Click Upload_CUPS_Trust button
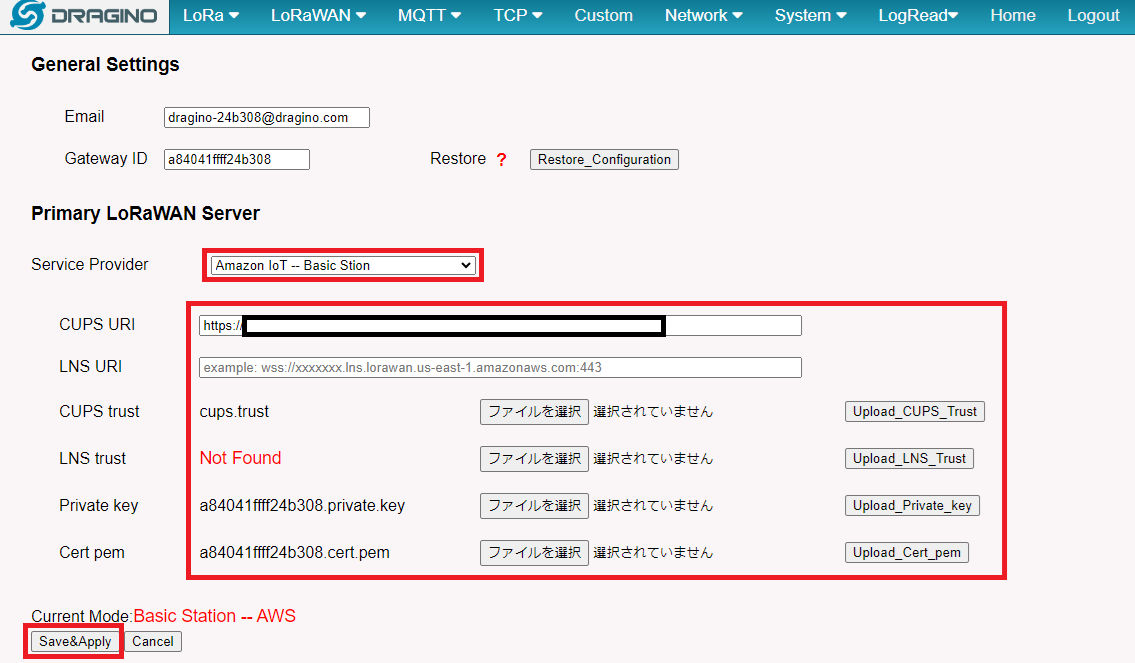The width and height of the screenshot is (1135, 663). [913, 411]
